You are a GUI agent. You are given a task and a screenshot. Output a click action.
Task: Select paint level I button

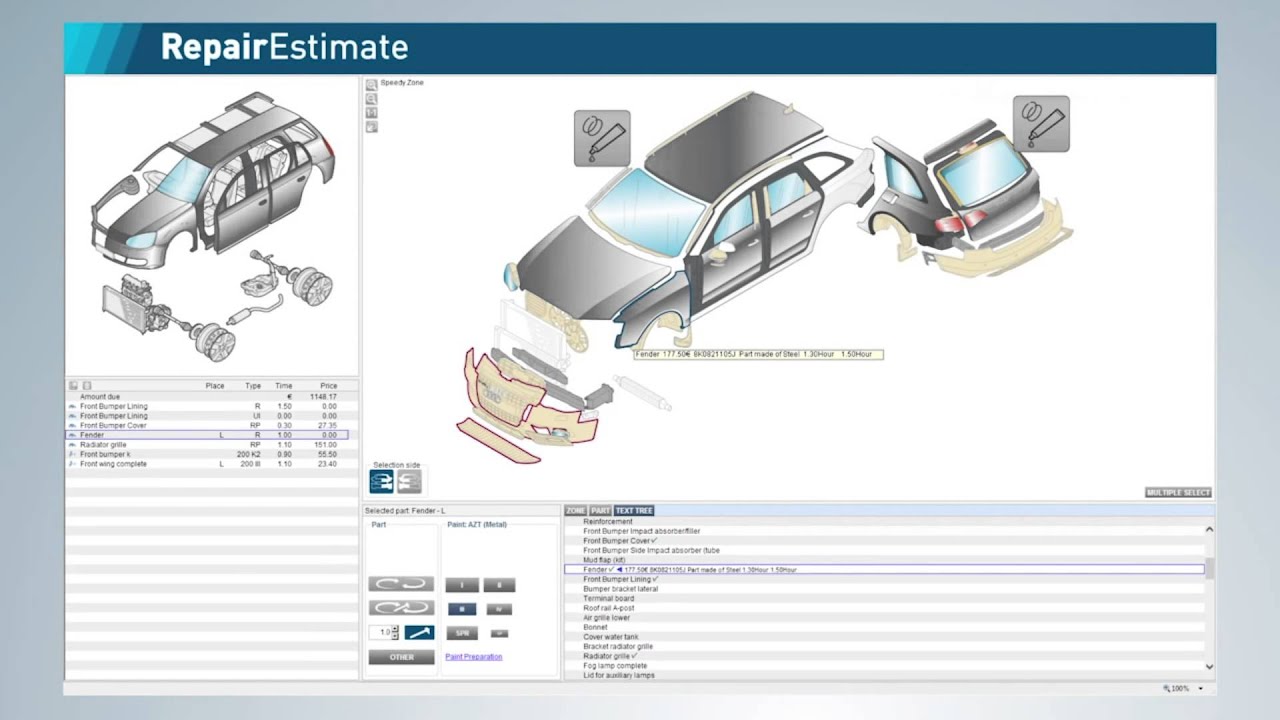tap(462, 585)
